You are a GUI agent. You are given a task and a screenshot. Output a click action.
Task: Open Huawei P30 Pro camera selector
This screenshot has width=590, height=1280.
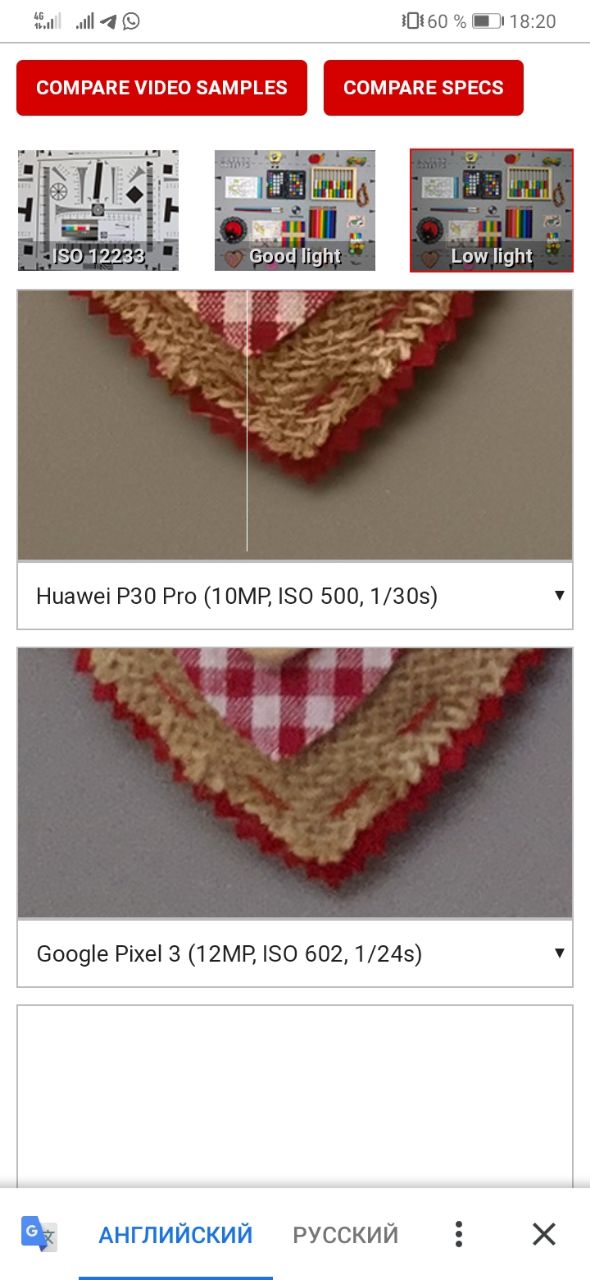pyautogui.click(x=295, y=596)
